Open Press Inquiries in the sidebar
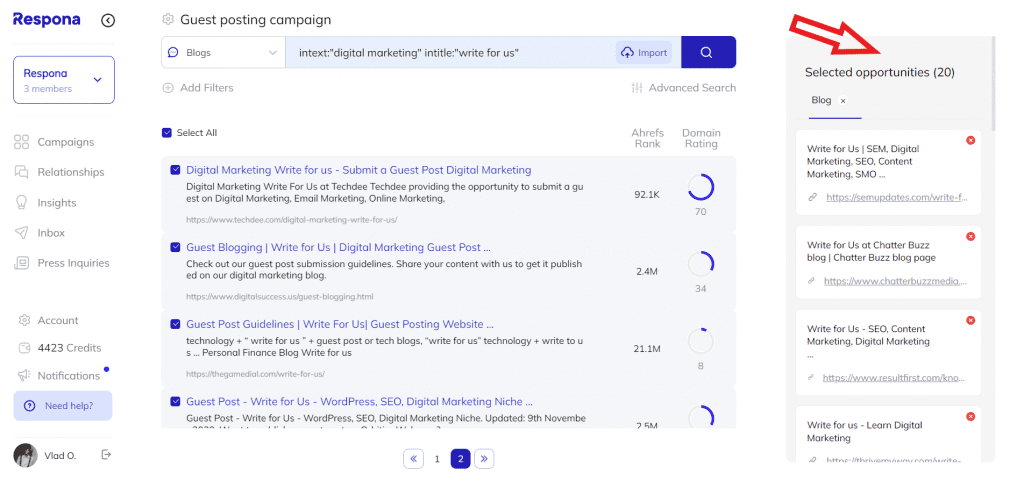This screenshot has height=481, width=1024. pos(62,263)
